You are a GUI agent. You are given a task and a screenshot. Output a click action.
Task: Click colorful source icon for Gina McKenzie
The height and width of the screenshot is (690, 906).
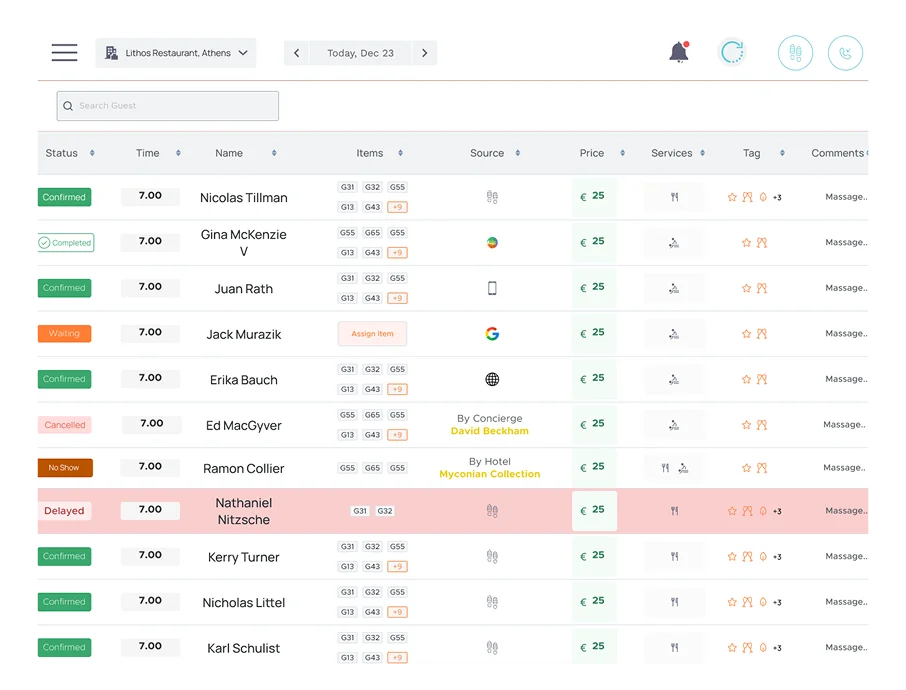(x=492, y=243)
